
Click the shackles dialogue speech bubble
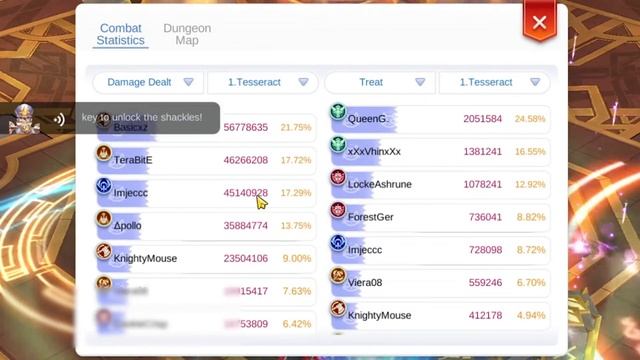[147, 118]
